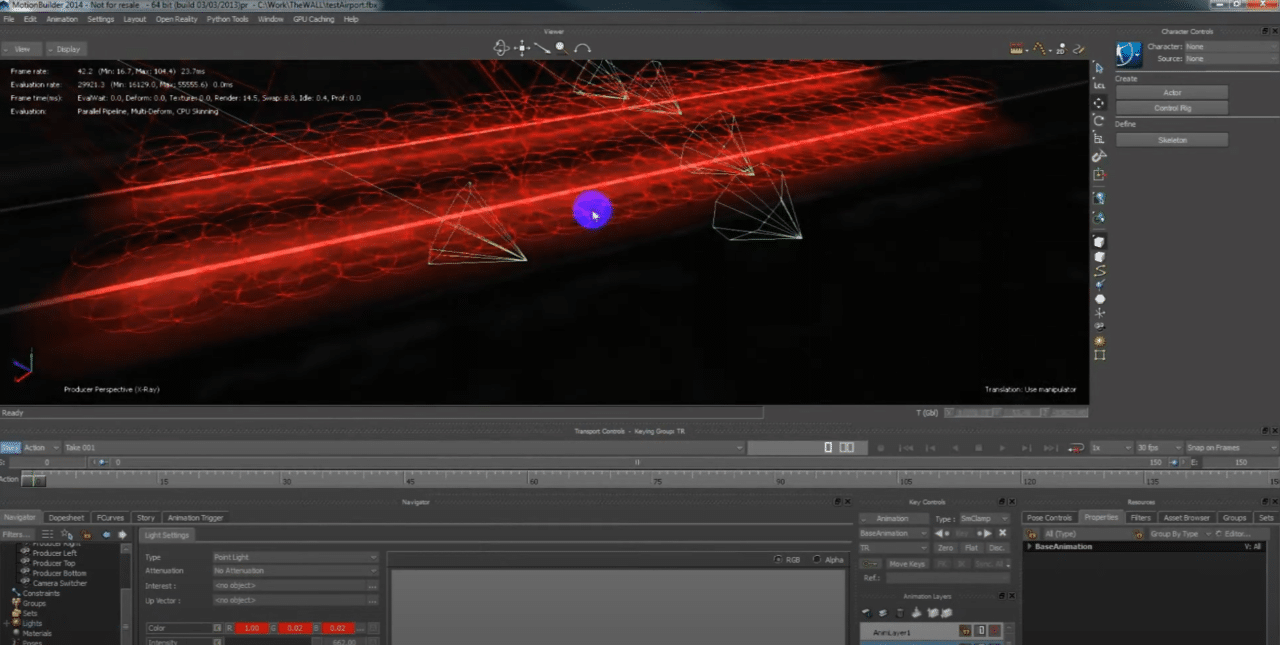Expand the Lights tree node
This screenshot has height=645, width=1280.
tap(7, 623)
